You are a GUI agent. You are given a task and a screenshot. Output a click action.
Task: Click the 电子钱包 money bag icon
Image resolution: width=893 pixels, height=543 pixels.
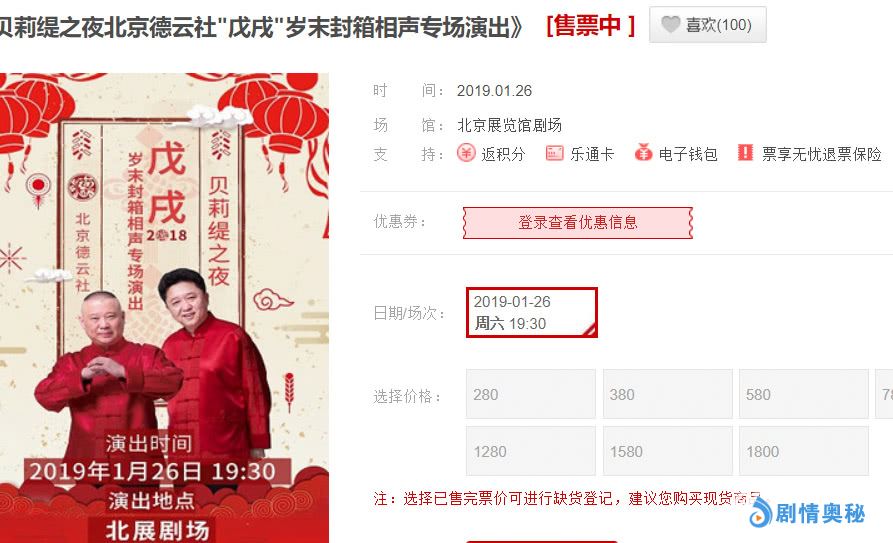(643, 153)
